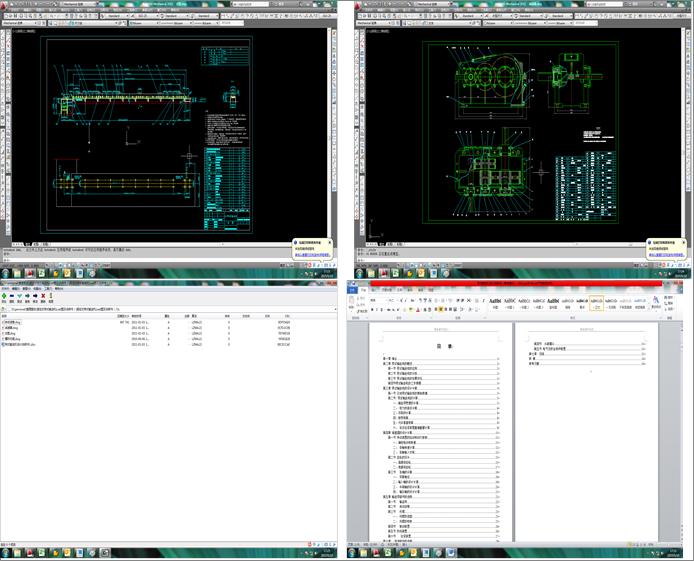
Task: Open the red A application menu in the right AutoCAD window
Action: pyautogui.click(x=358, y=6)
